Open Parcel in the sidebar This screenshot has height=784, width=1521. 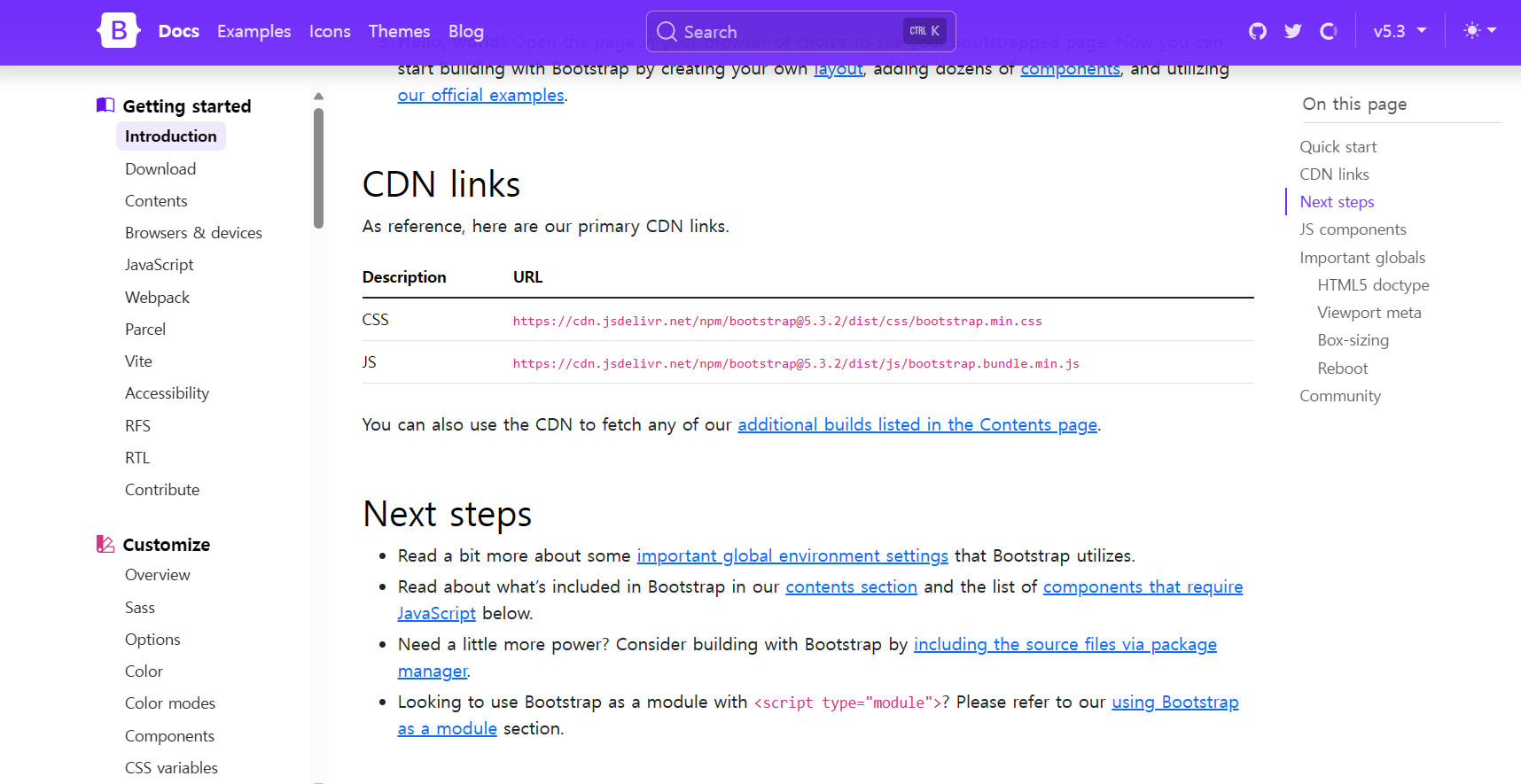coord(145,330)
